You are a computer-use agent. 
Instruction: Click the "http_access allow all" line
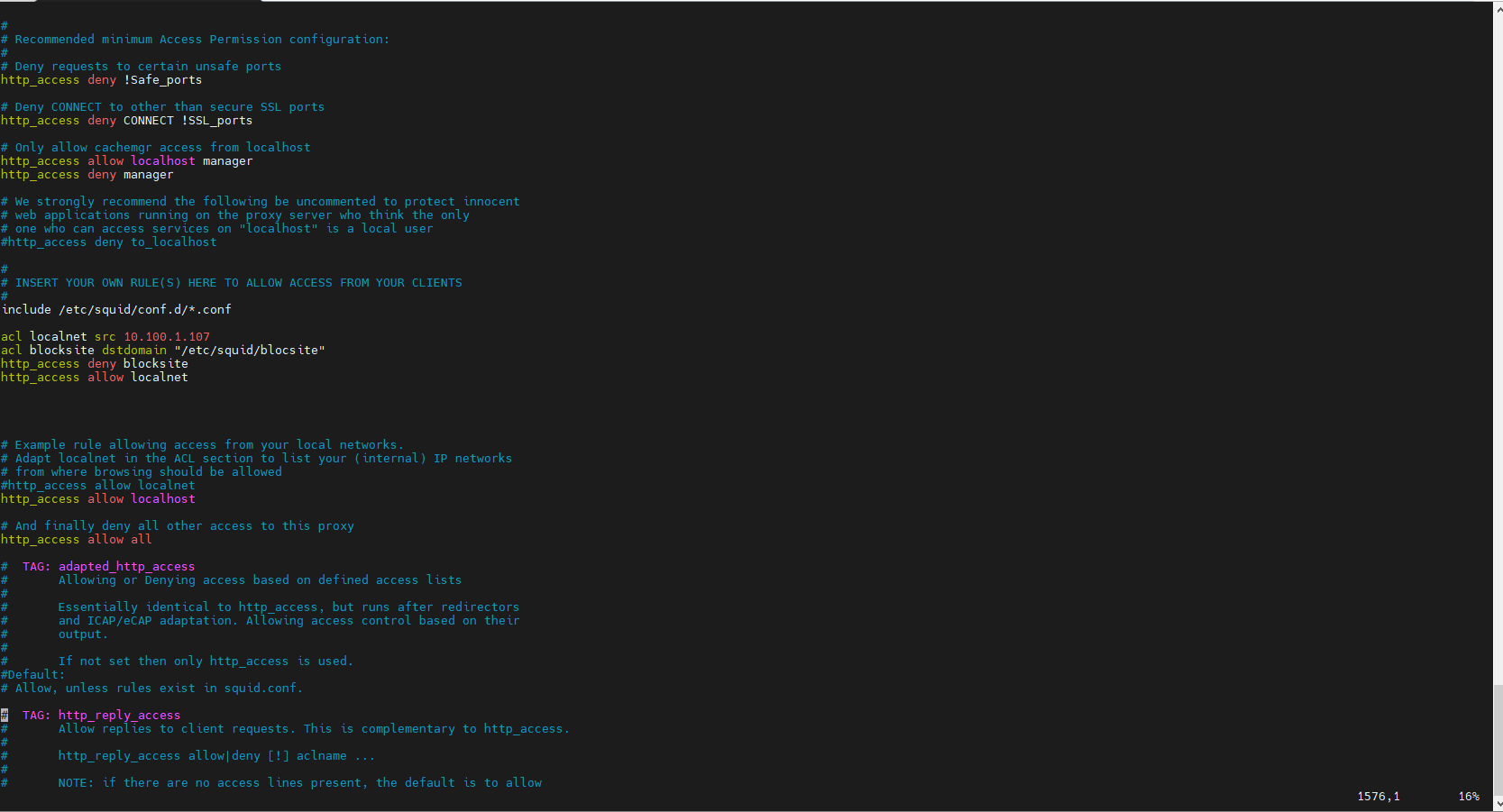[77, 540]
